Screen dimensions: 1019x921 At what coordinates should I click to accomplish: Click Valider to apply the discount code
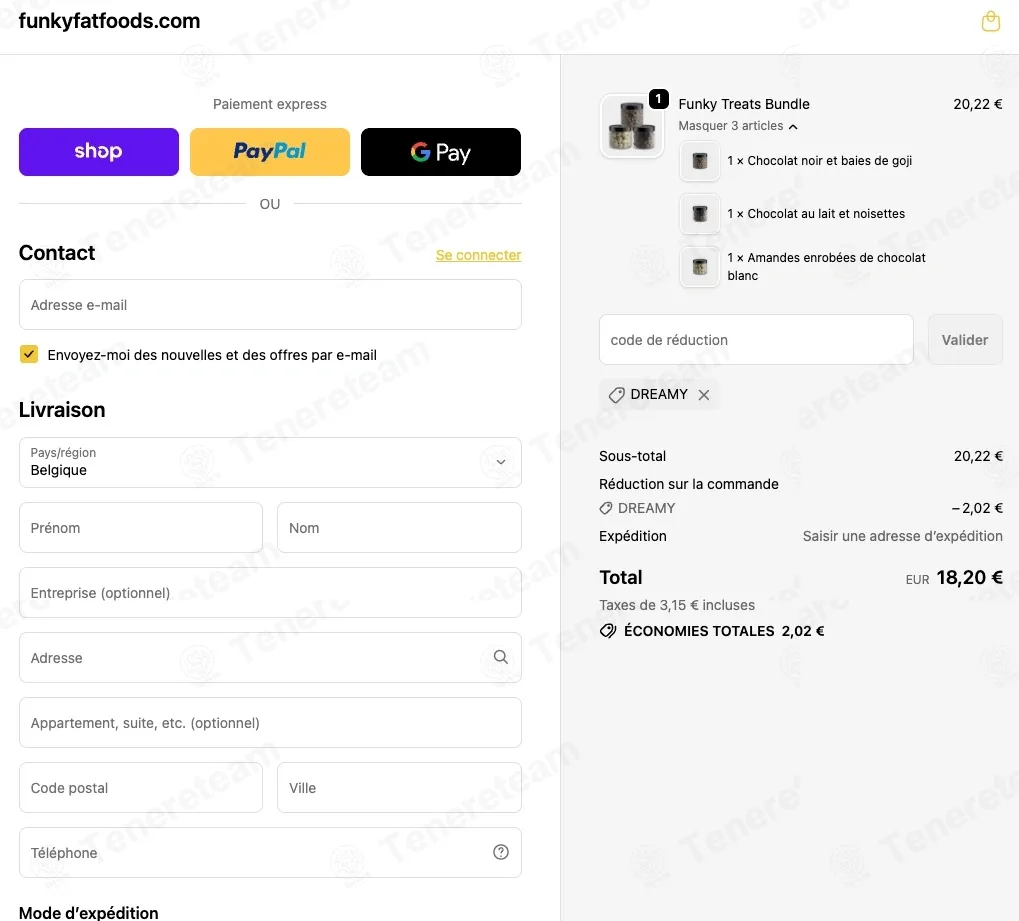point(964,340)
